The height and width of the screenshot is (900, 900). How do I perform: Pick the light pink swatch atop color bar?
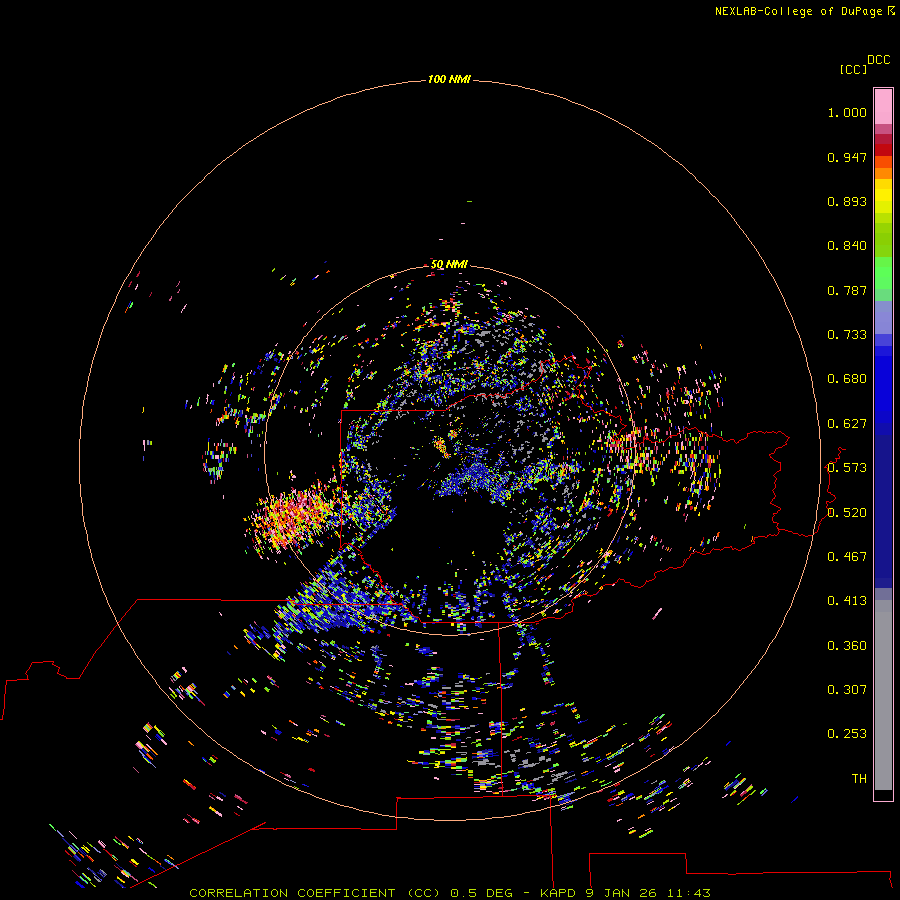(883, 107)
